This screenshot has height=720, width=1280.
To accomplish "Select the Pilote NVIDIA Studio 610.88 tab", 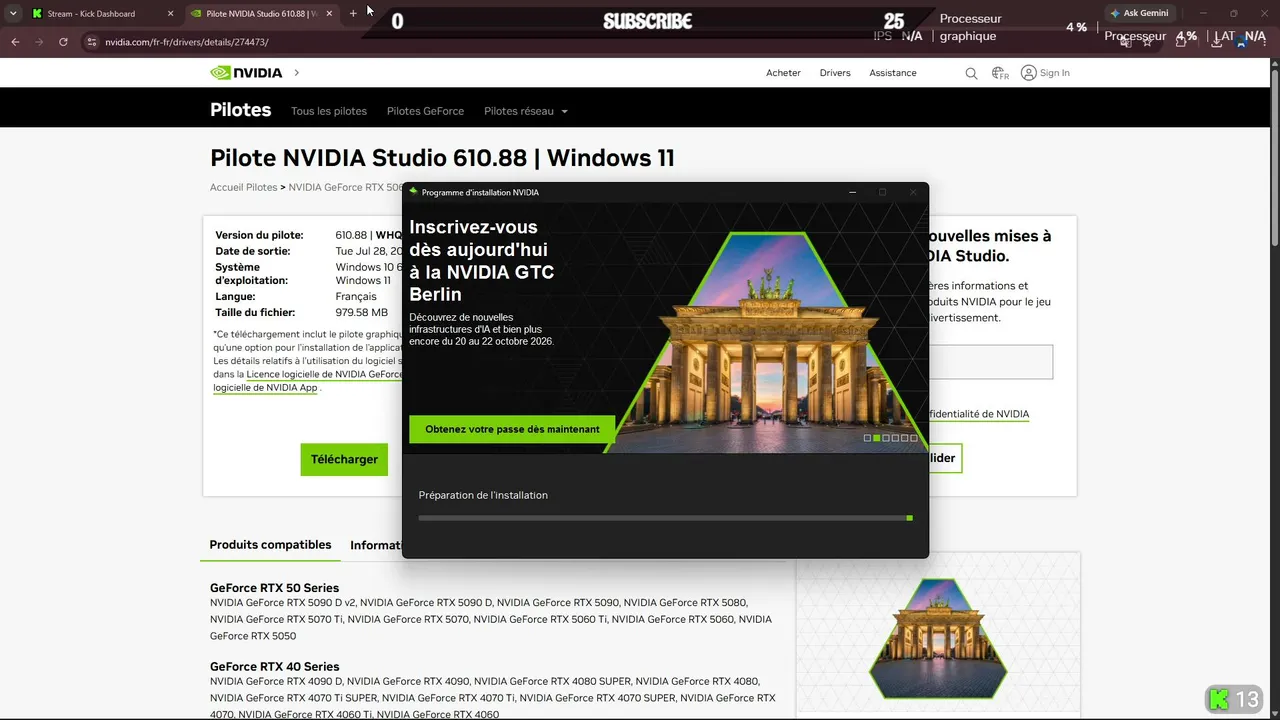I will tap(261, 14).
